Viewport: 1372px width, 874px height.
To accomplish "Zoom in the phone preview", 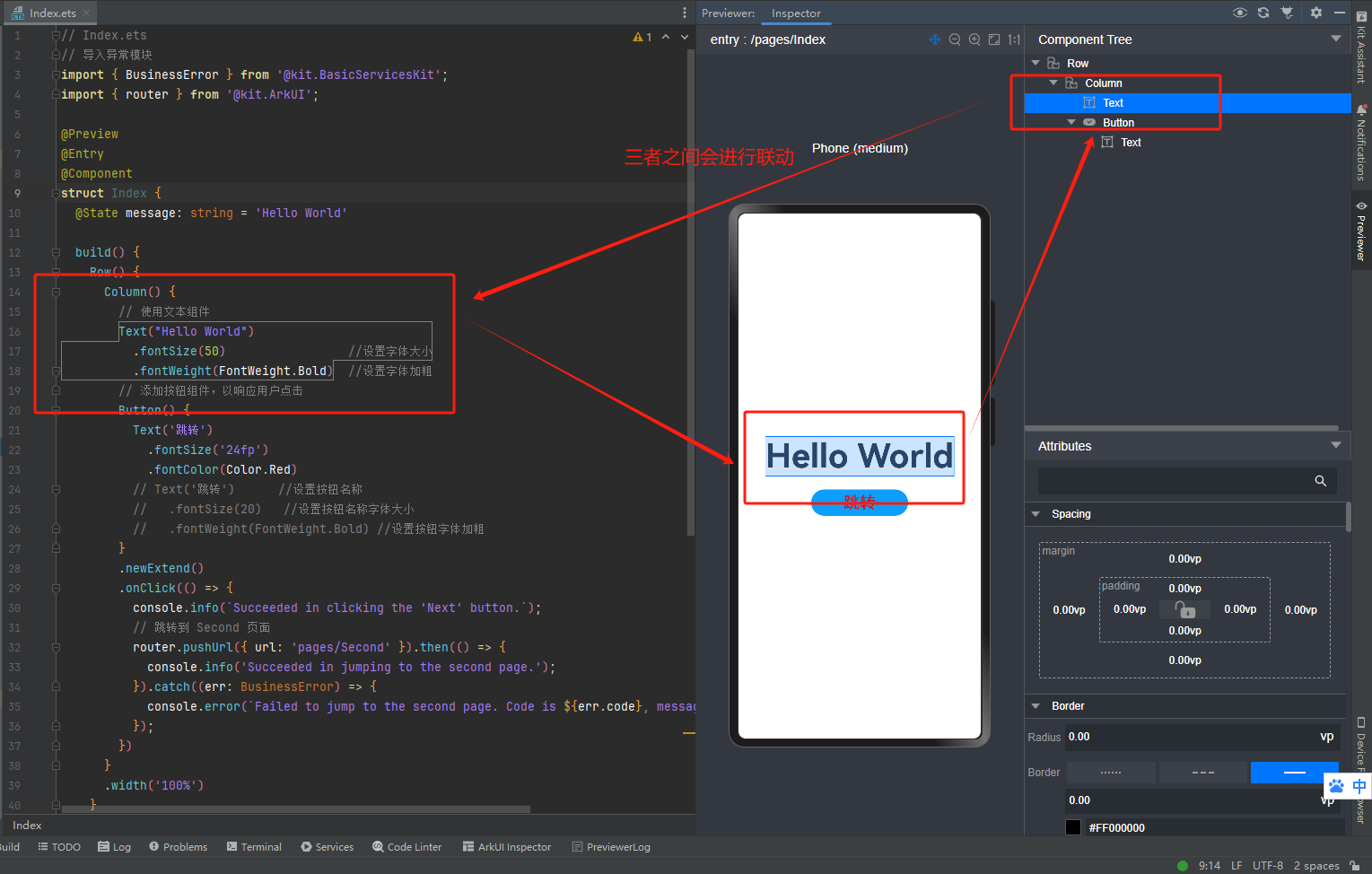I will tap(974, 39).
